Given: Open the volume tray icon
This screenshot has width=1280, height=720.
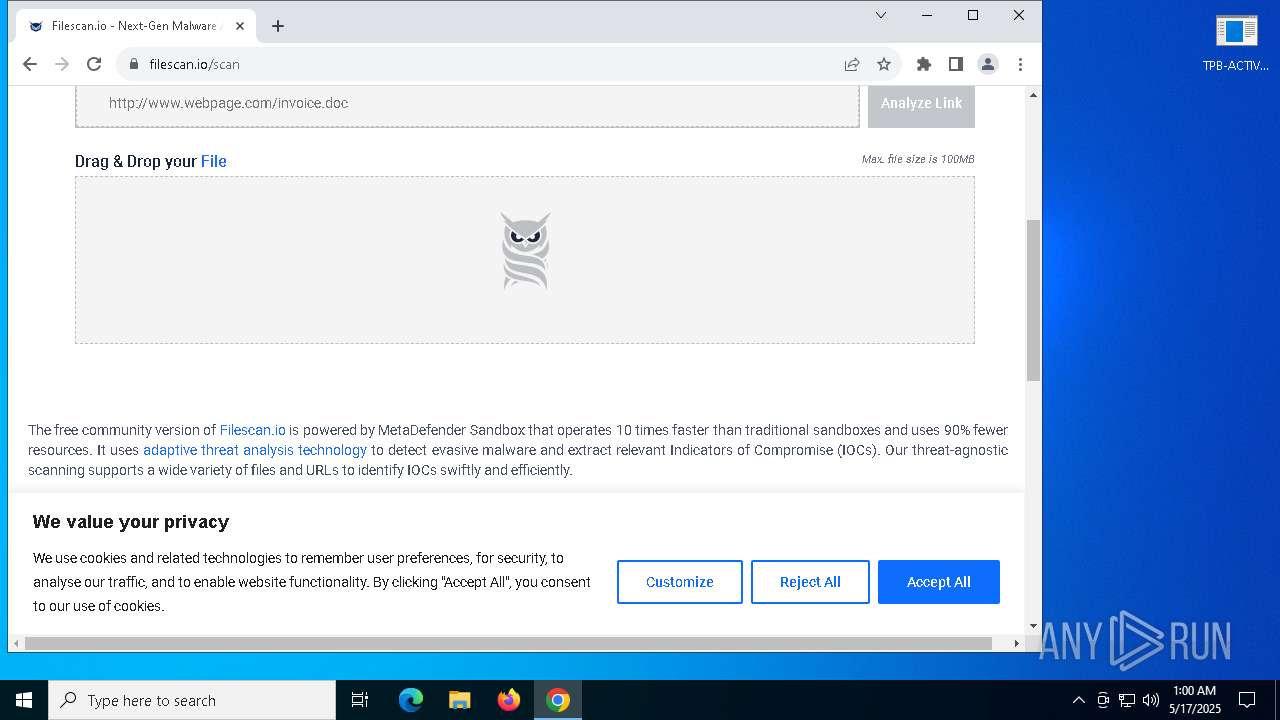Looking at the screenshot, I should (1151, 700).
